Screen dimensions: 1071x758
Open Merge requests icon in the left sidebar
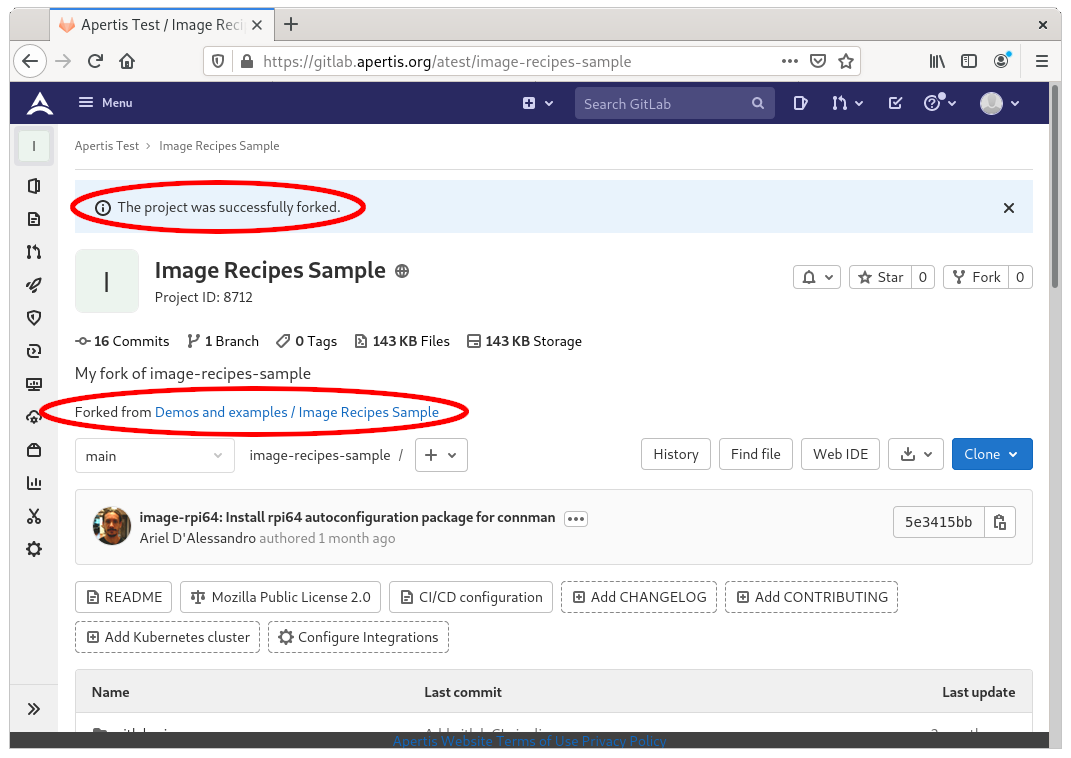33,252
